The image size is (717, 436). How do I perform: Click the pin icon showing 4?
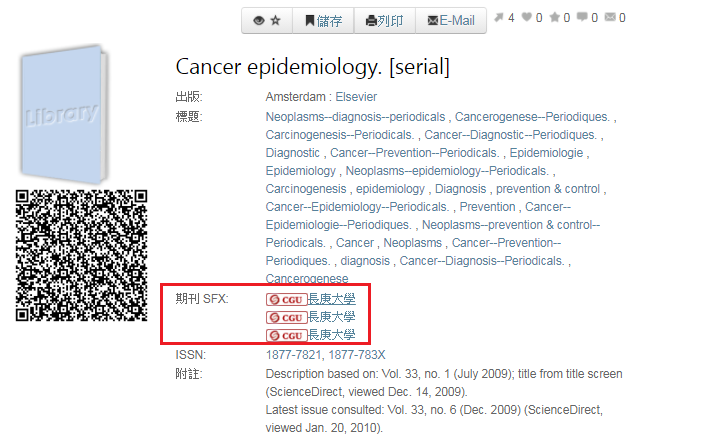tap(499, 17)
